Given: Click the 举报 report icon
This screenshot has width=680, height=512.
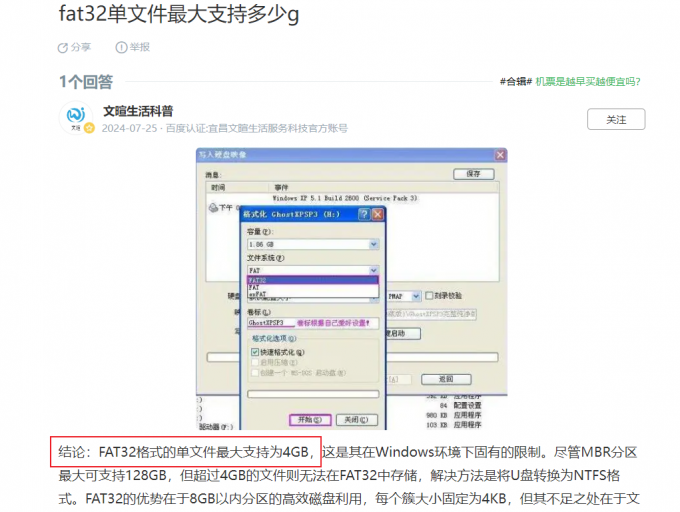Looking at the screenshot, I should [x=121, y=47].
